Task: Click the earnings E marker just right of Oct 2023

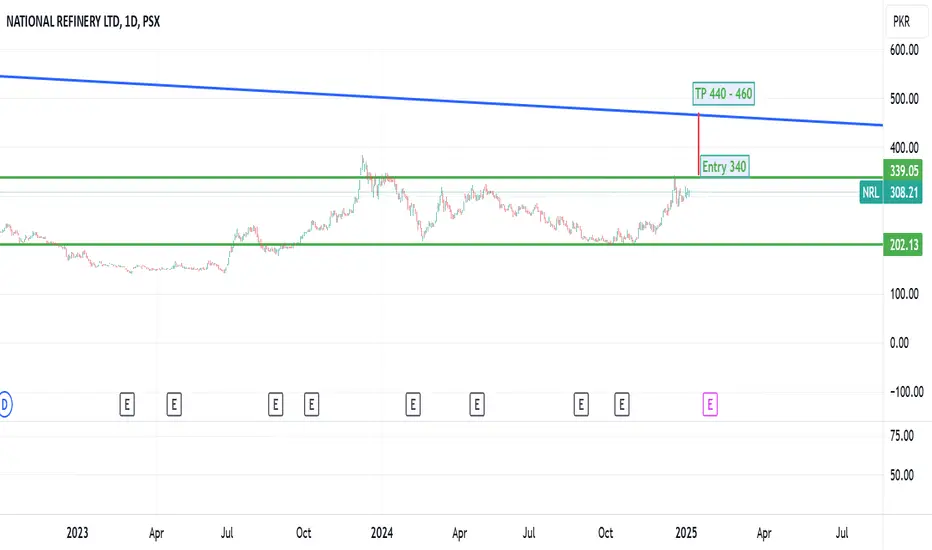Action: click(311, 405)
